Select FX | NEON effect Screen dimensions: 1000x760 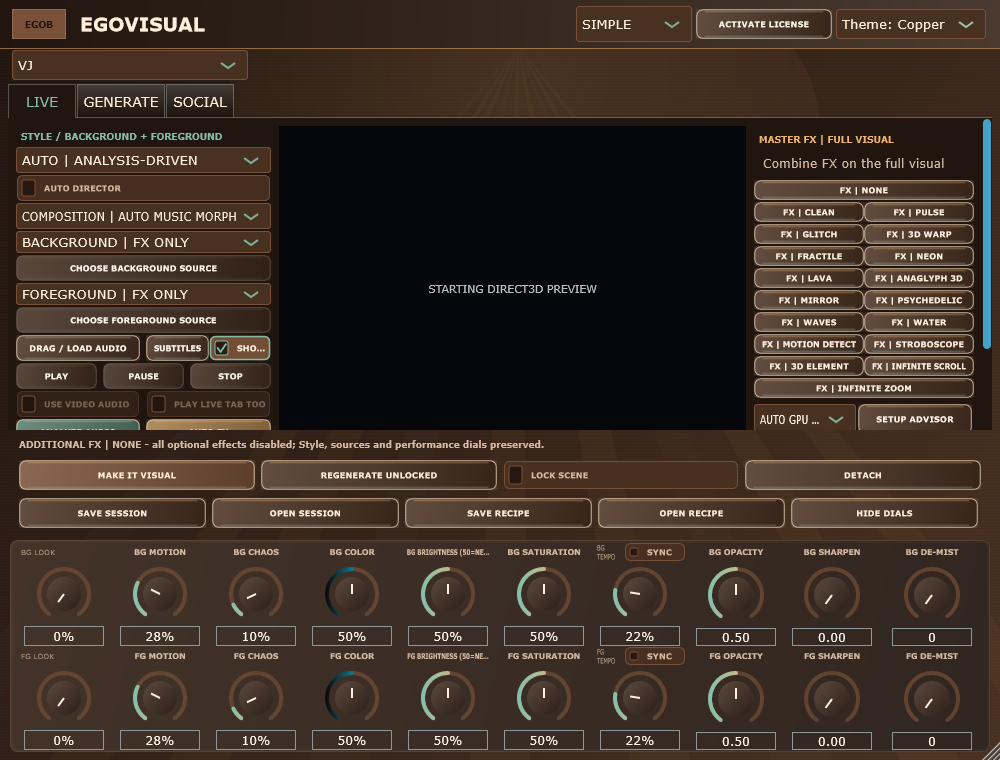coord(919,256)
